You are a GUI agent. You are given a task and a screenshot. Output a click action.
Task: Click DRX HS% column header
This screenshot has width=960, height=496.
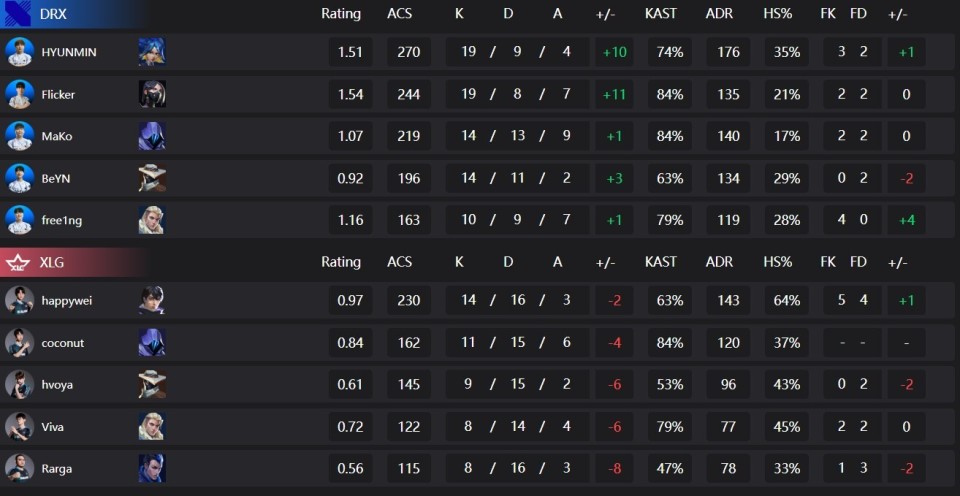click(778, 13)
